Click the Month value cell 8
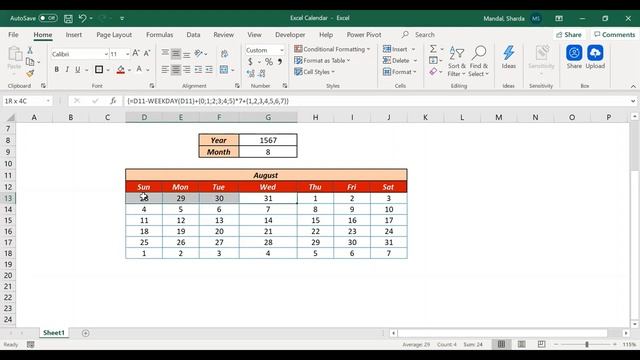The height and width of the screenshot is (360, 640). click(x=268, y=152)
